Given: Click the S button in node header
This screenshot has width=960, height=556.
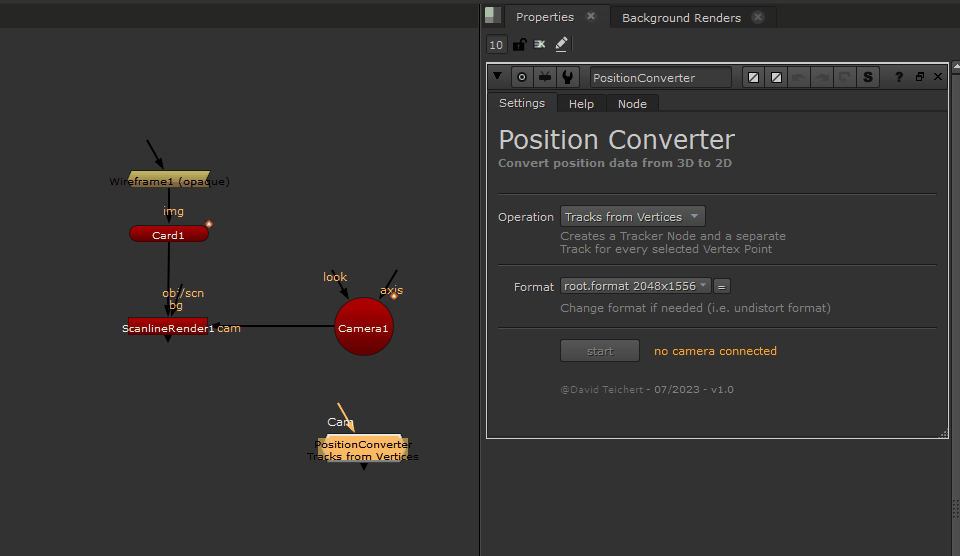Looking at the screenshot, I should 867,77.
